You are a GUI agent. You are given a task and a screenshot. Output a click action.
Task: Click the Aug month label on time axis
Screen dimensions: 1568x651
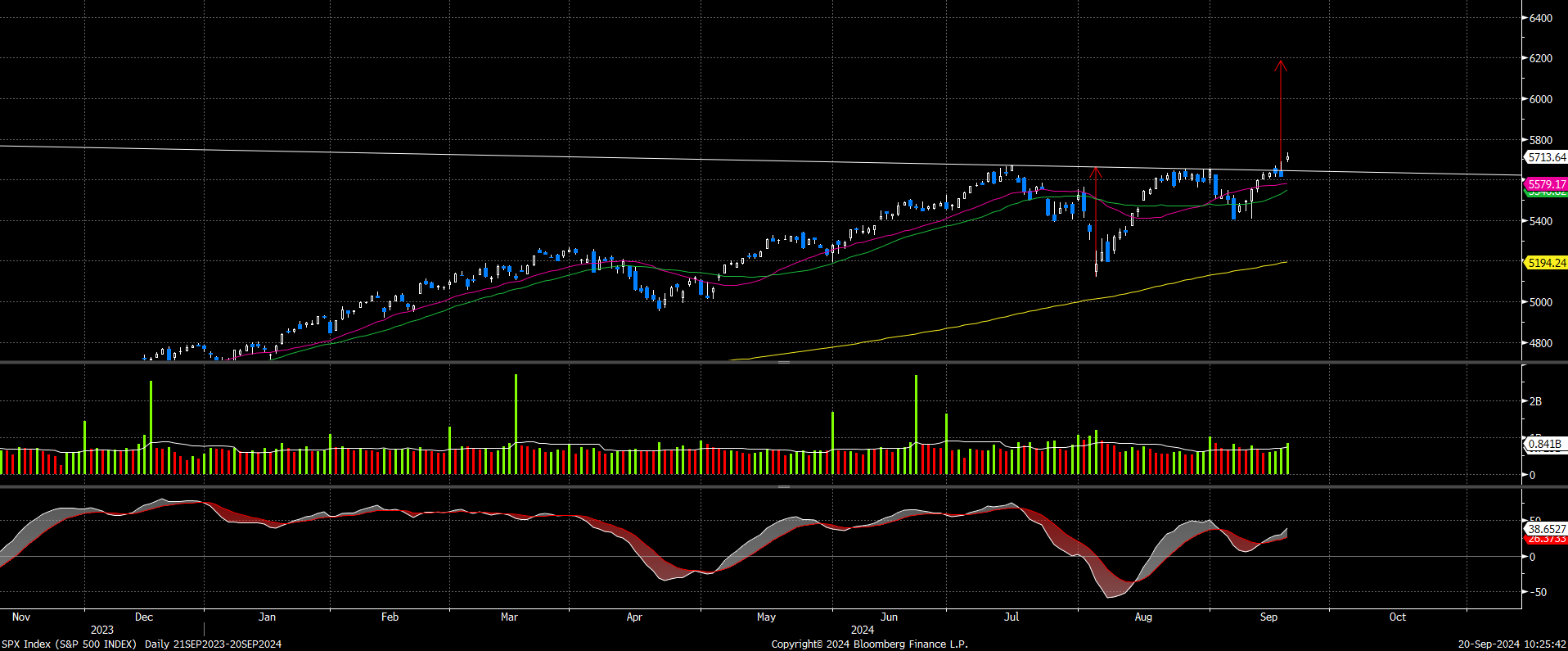coord(1143,617)
